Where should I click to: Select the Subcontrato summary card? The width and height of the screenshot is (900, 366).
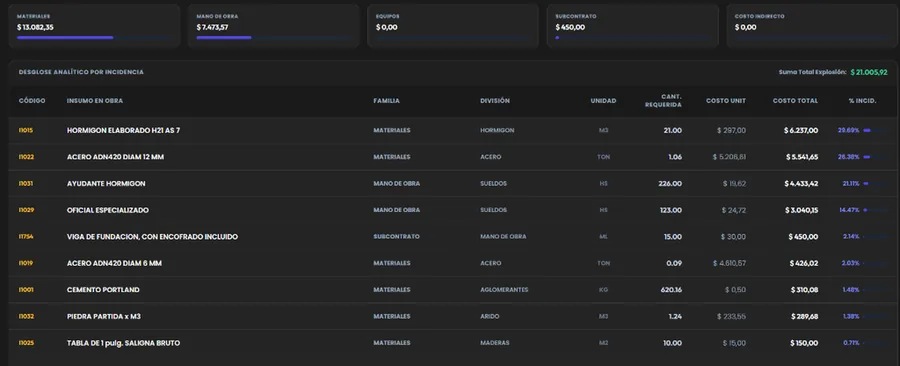pos(633,26)
